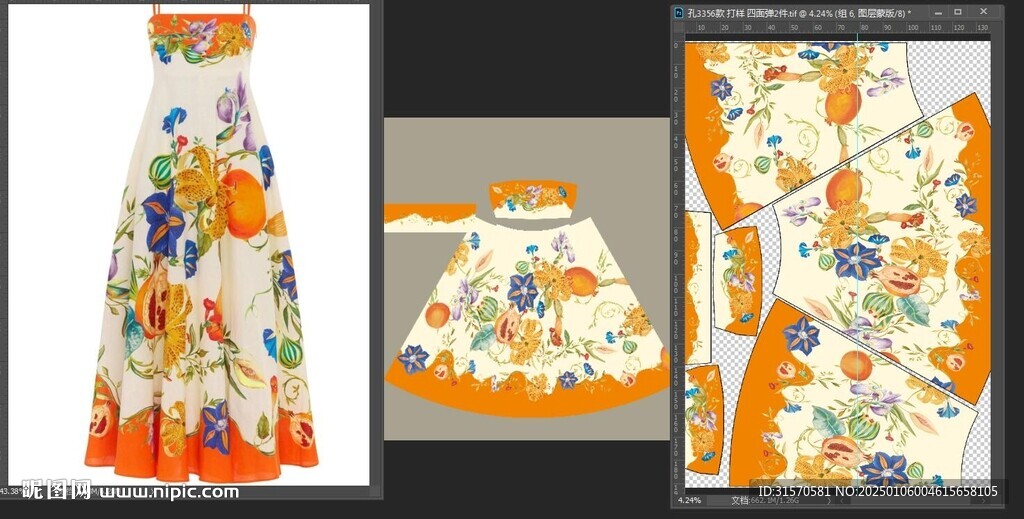The height and width of the screenshot is (519, 1024).
Task: Click the 4.24% zoom level field
Action: 690,500
